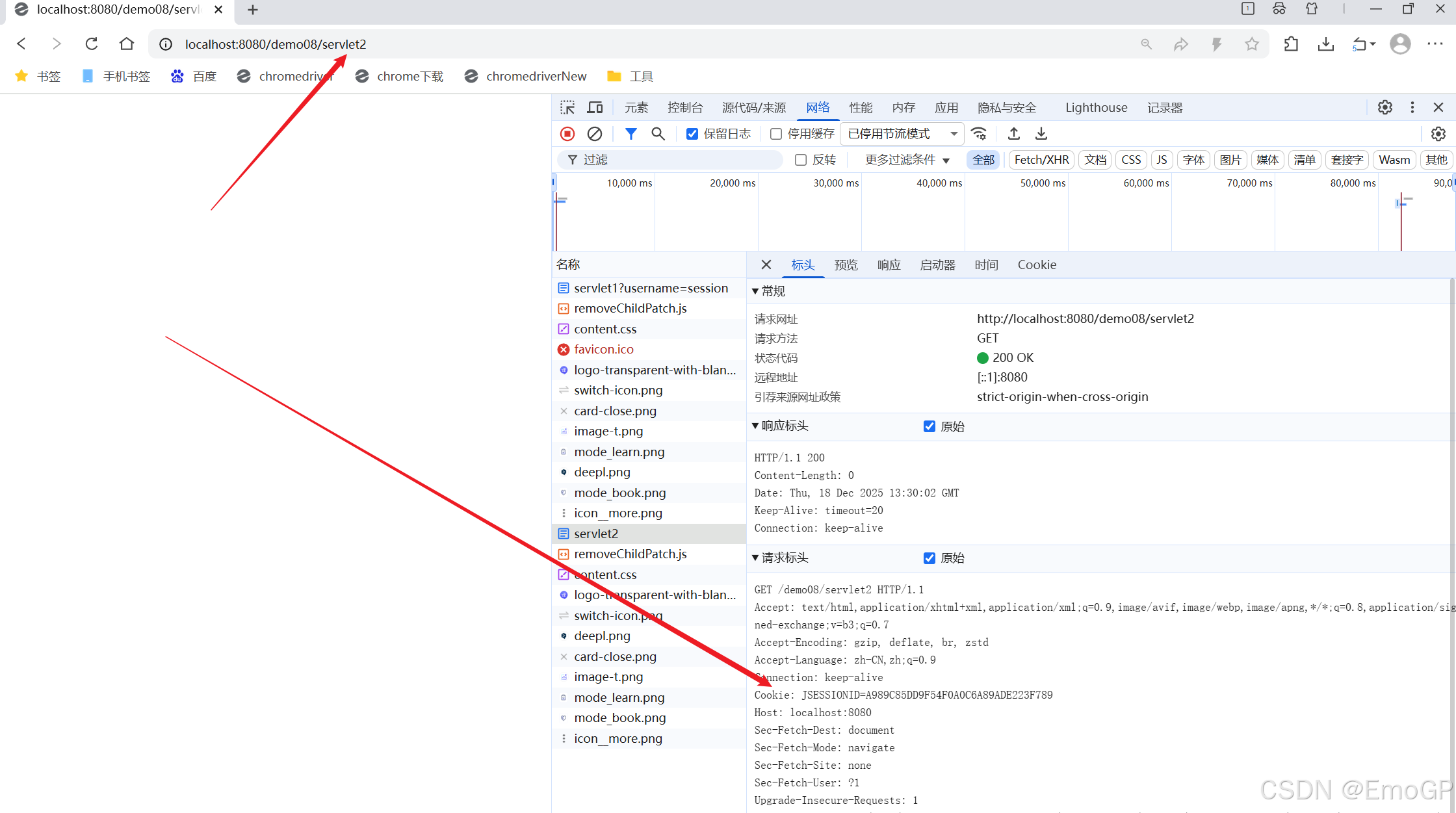Toggle the network filter funnel icon

click(630, 134)
